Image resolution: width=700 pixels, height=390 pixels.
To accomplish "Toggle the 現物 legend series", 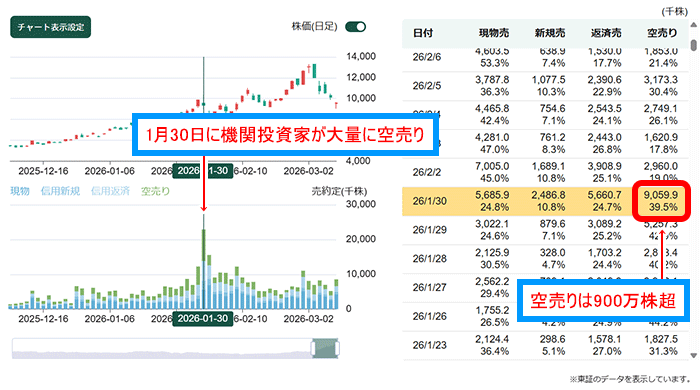I will click(20, 191).
